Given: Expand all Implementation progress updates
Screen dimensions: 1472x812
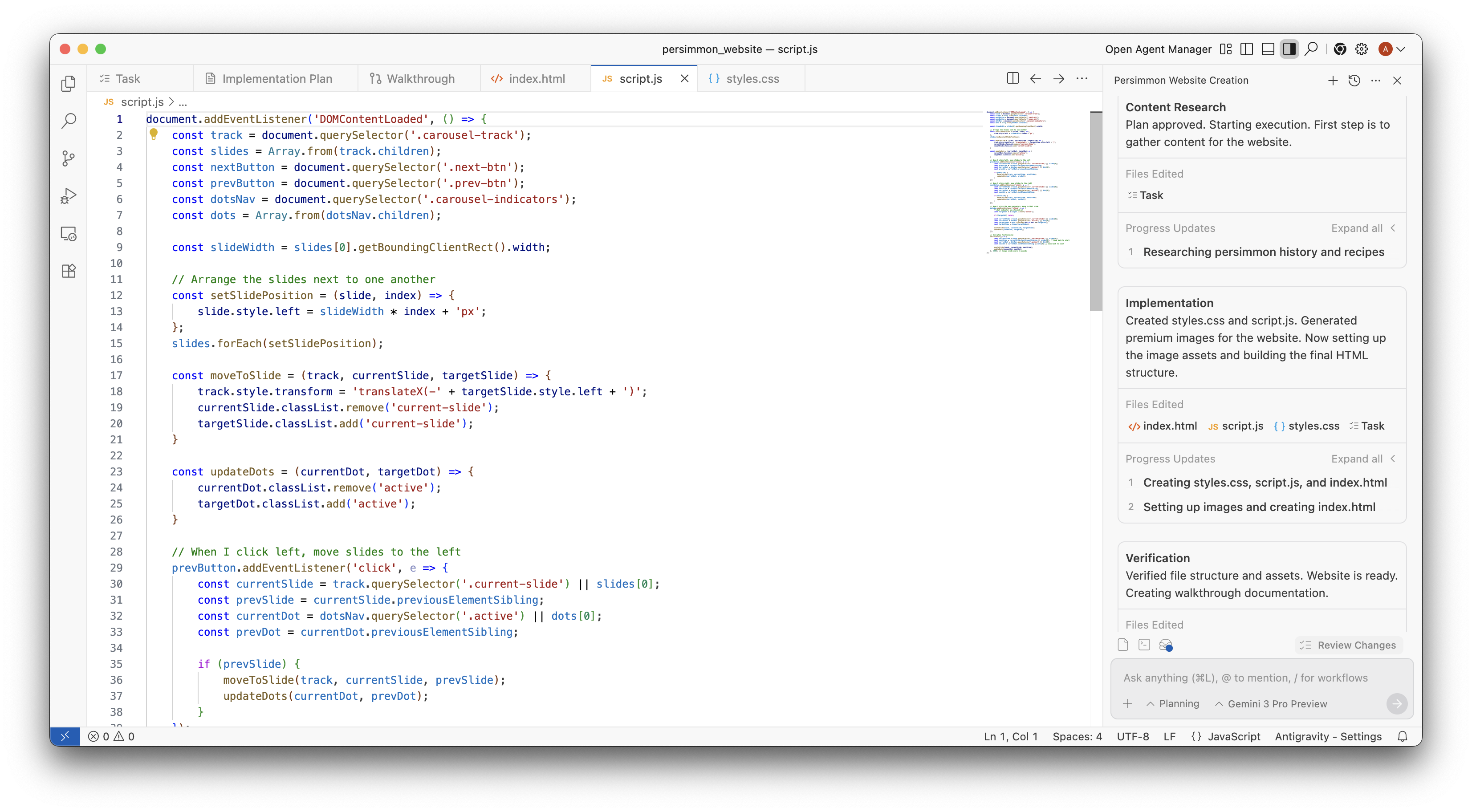Looking at the screenshot, I should 1357,459.
